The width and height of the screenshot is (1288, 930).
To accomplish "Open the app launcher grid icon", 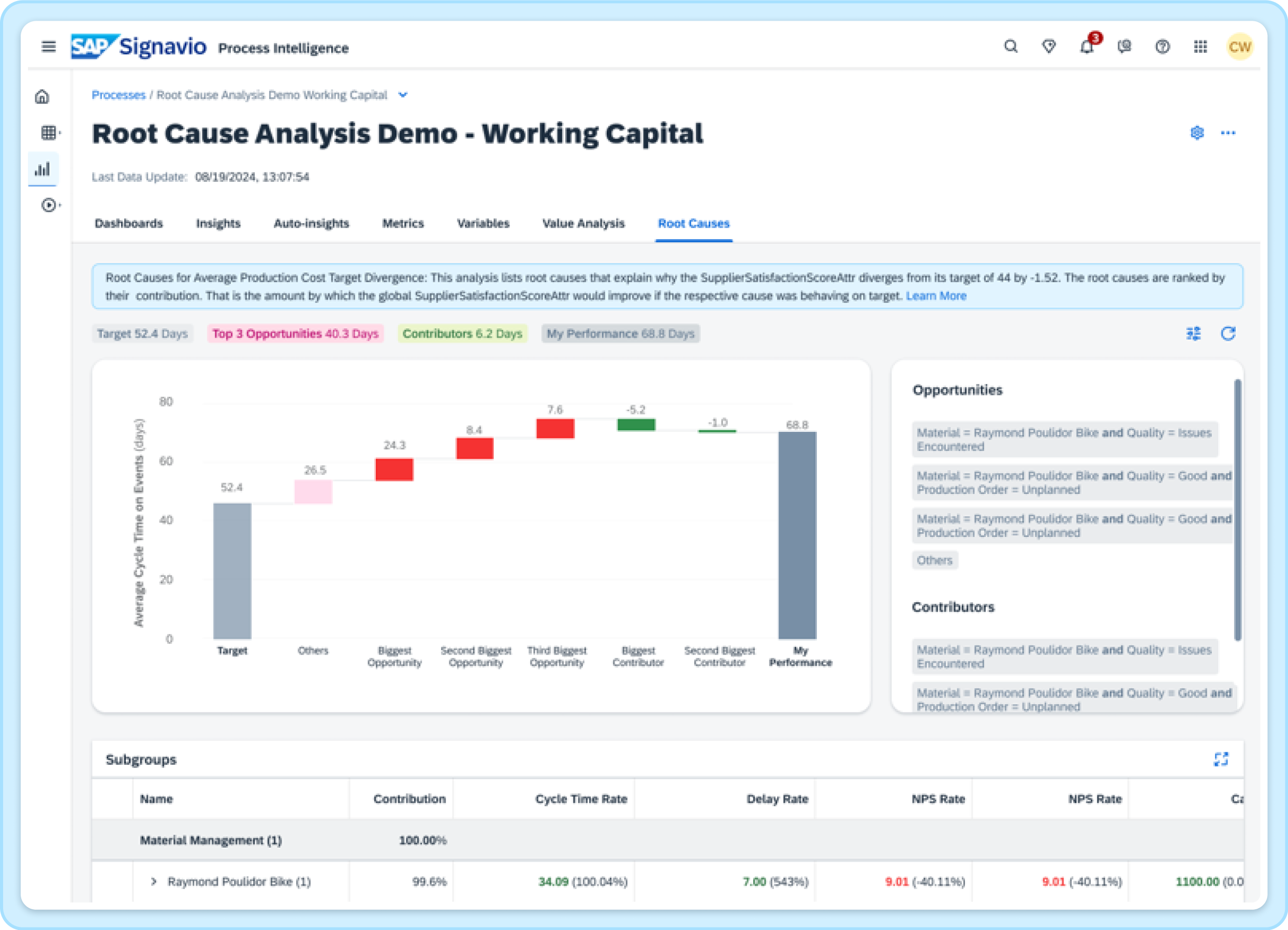I will click(1200, 47).
